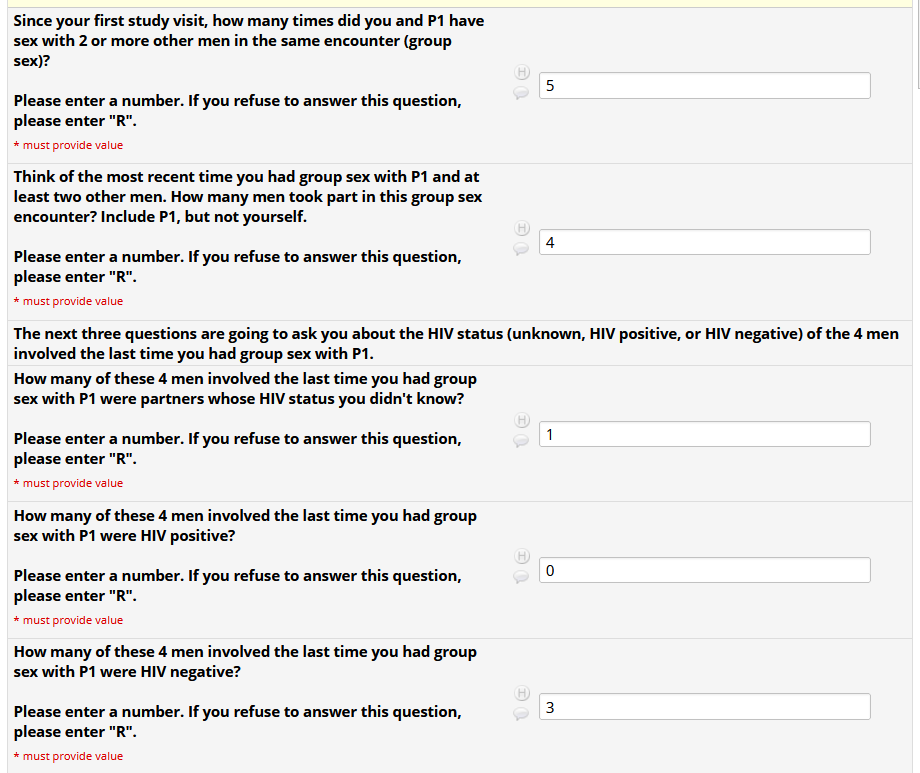
Task: View history for HIV positive count field
Action: pos(521,556)
